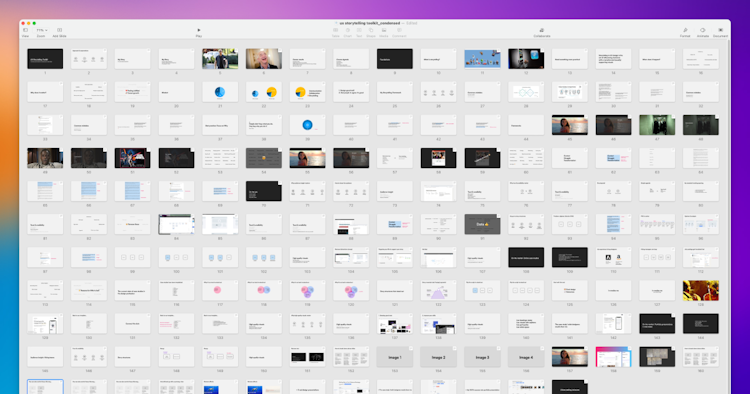Select slide 128 orange image thumbnail
The height and width of the screenshot is (394, 750).
point(701,290)
